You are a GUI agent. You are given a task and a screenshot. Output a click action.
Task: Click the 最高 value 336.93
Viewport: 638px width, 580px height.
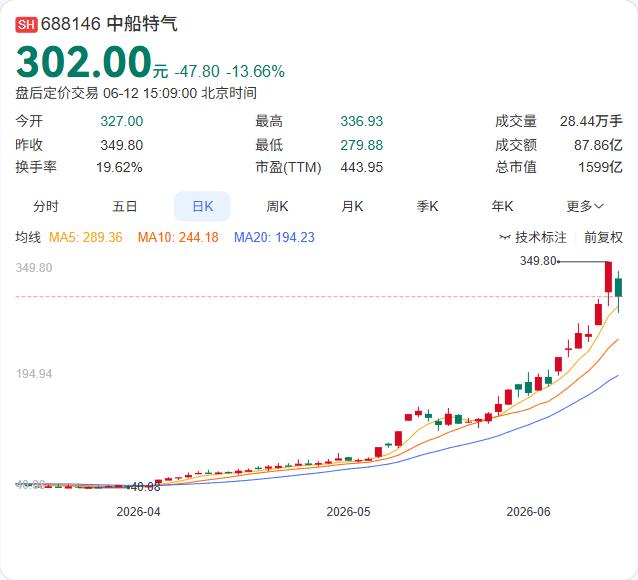pyautogui.click(x=362, y=121)
